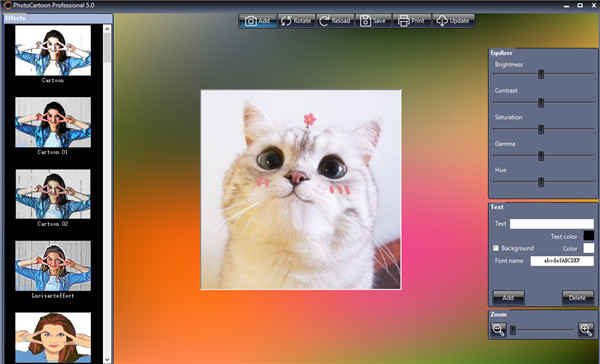Open the Print function

[412, 21]
